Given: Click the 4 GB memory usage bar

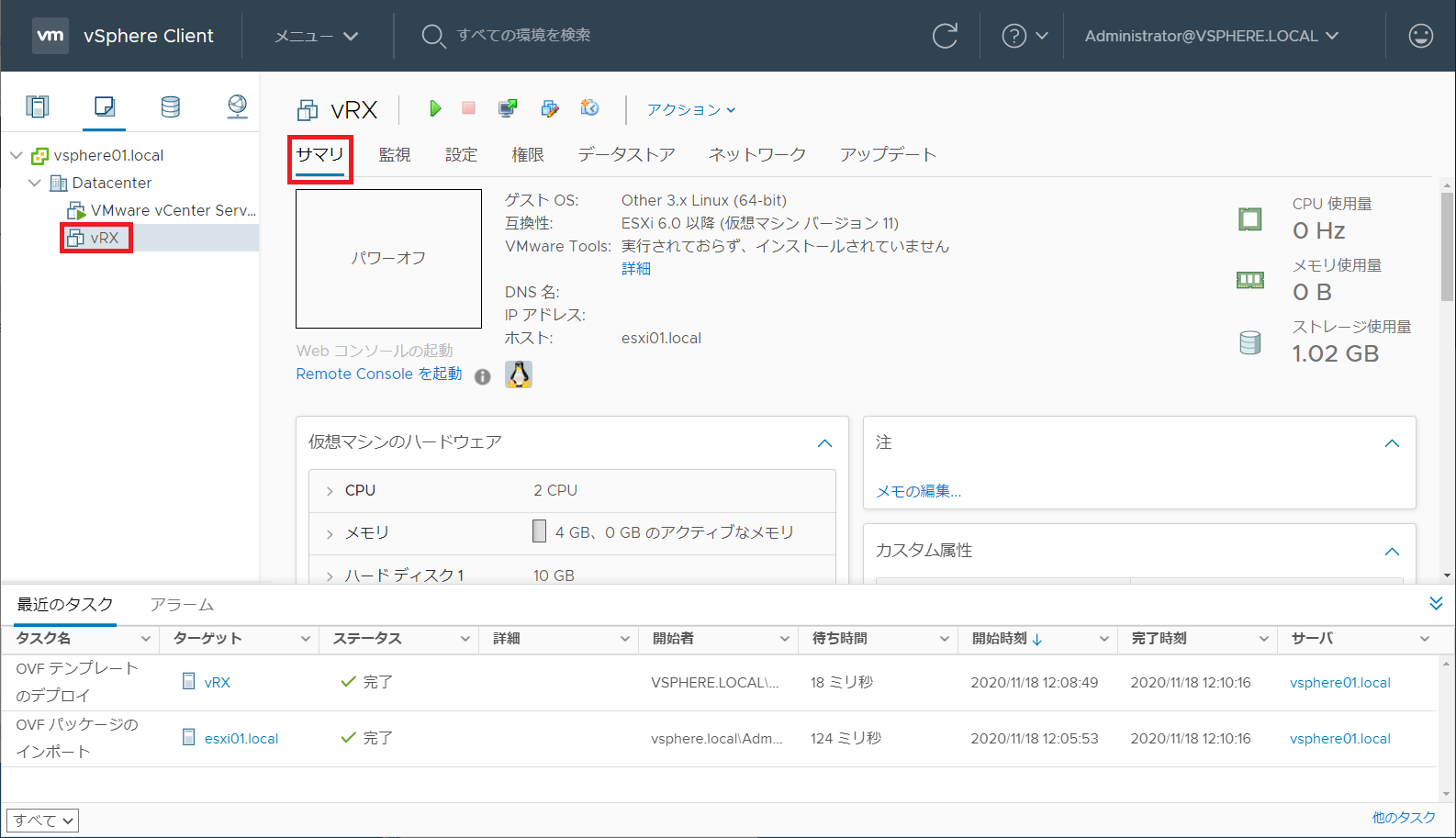Looking at the screenshot, I should point(539,531).
